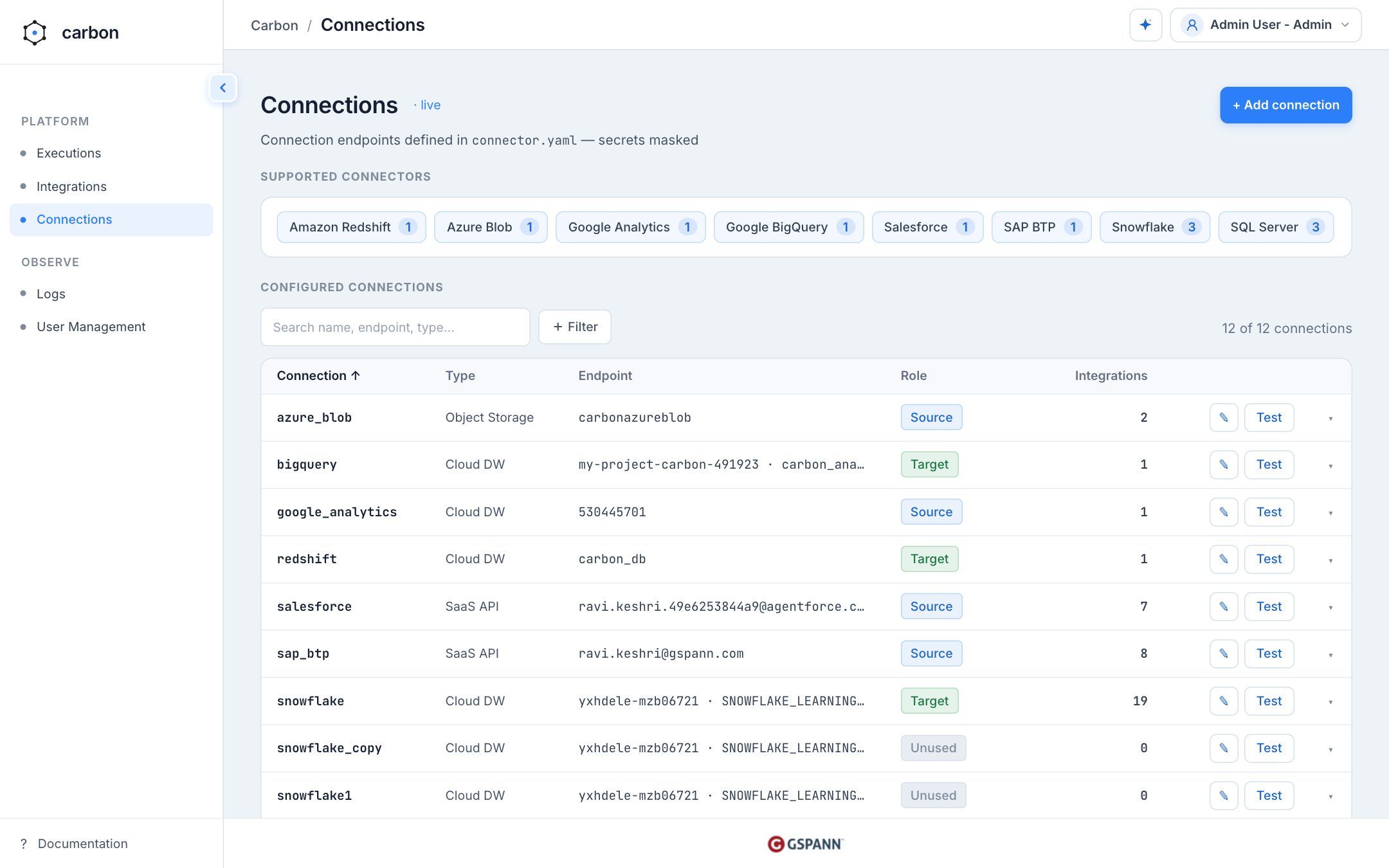Expand the redshift row details arrow
The width and height of the screenshot is (1389, 868).
[1330, 560]
